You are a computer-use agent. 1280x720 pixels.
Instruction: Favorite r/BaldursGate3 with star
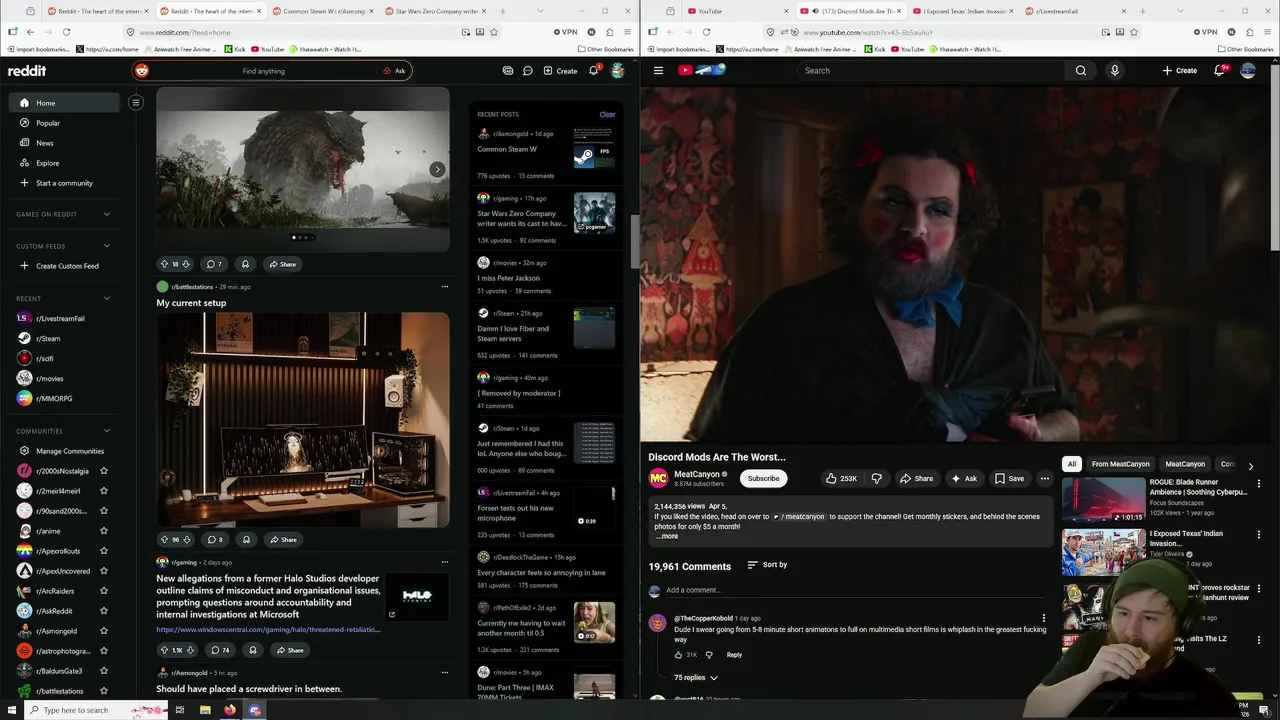click(103, 671)
